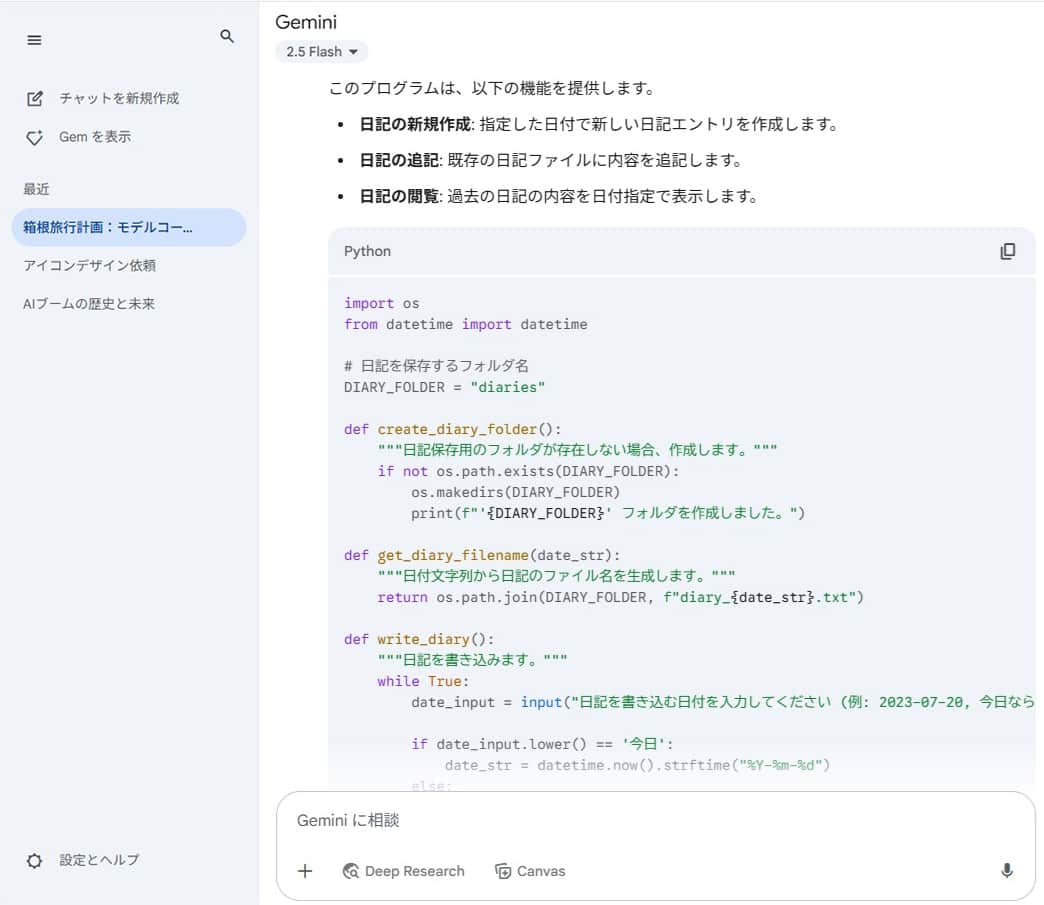This screenshot has width=1044, height=905.
Task: Open the AIブームの歴史と未来 conversation
Action: point(92,303)
